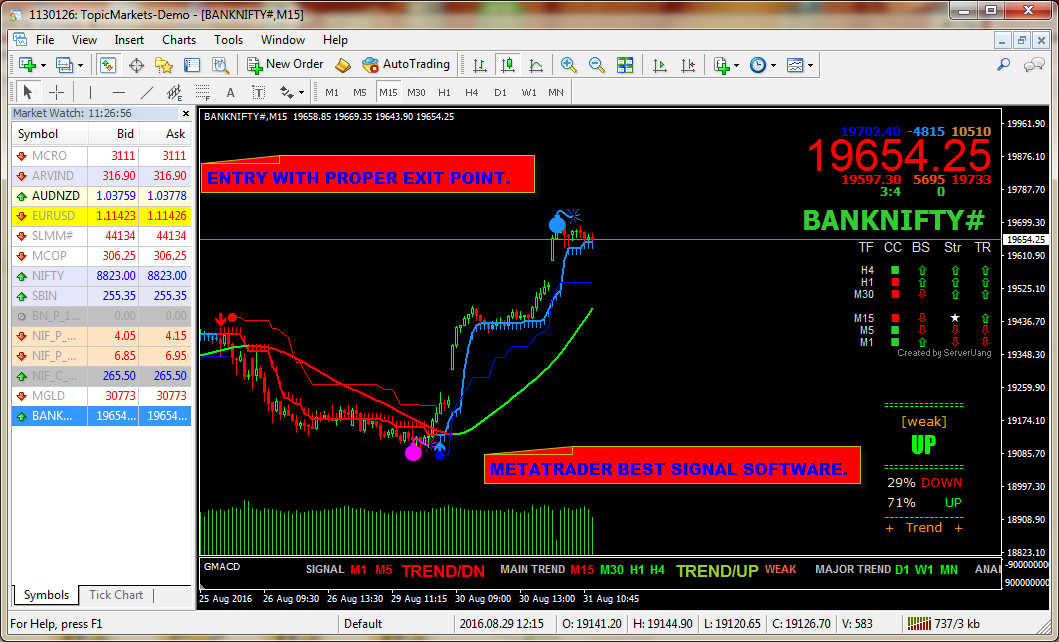
Task: Open the View menu
Action: pos(84,40)
